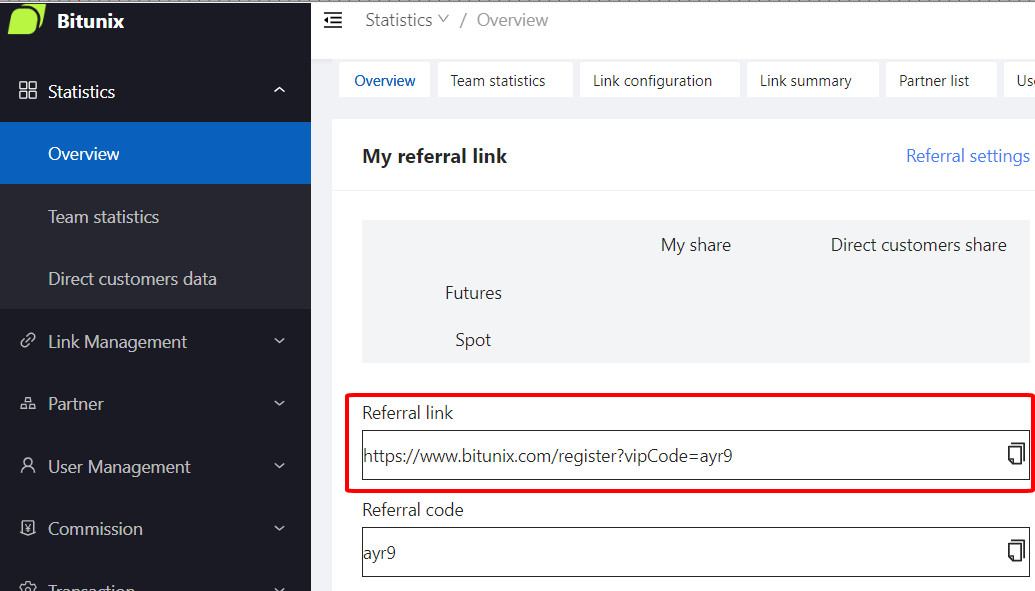1035x591 pixels.
Task: Collapse sidebar using the hamburger menu icon
Action: tap(333, 20)
